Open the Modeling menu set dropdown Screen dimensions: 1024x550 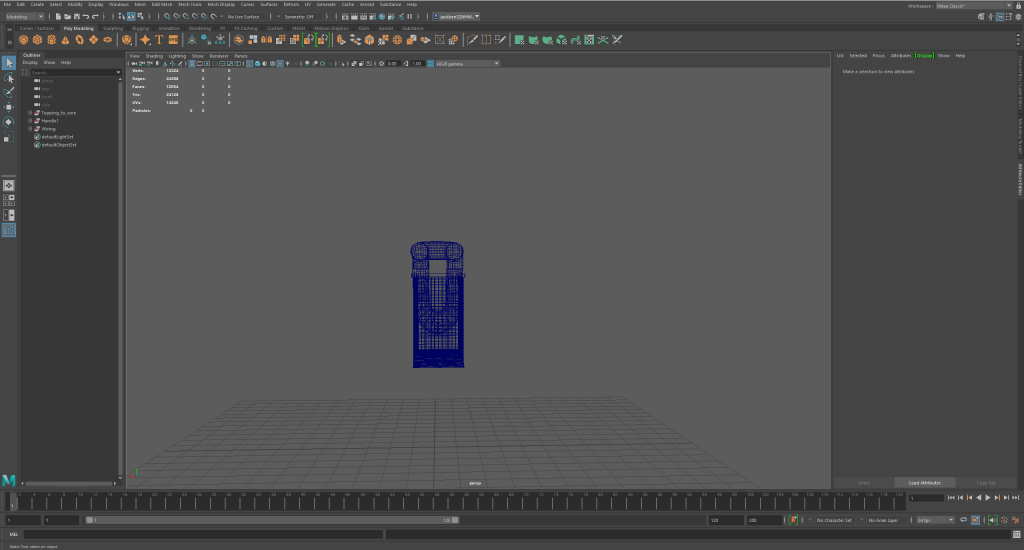(x=24, y=17)
